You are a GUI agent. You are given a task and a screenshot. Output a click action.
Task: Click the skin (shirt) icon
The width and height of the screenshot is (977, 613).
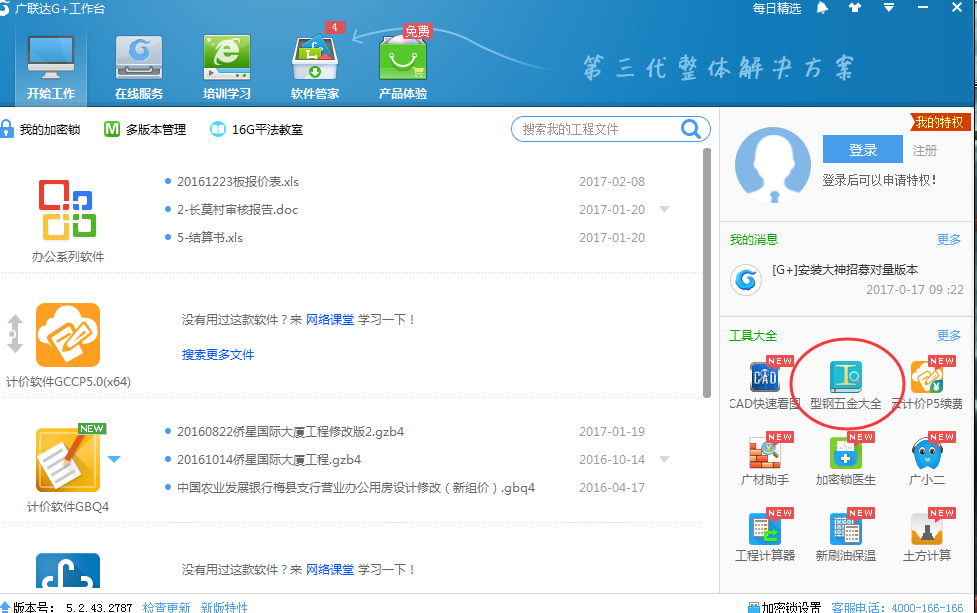coord(855,8)
